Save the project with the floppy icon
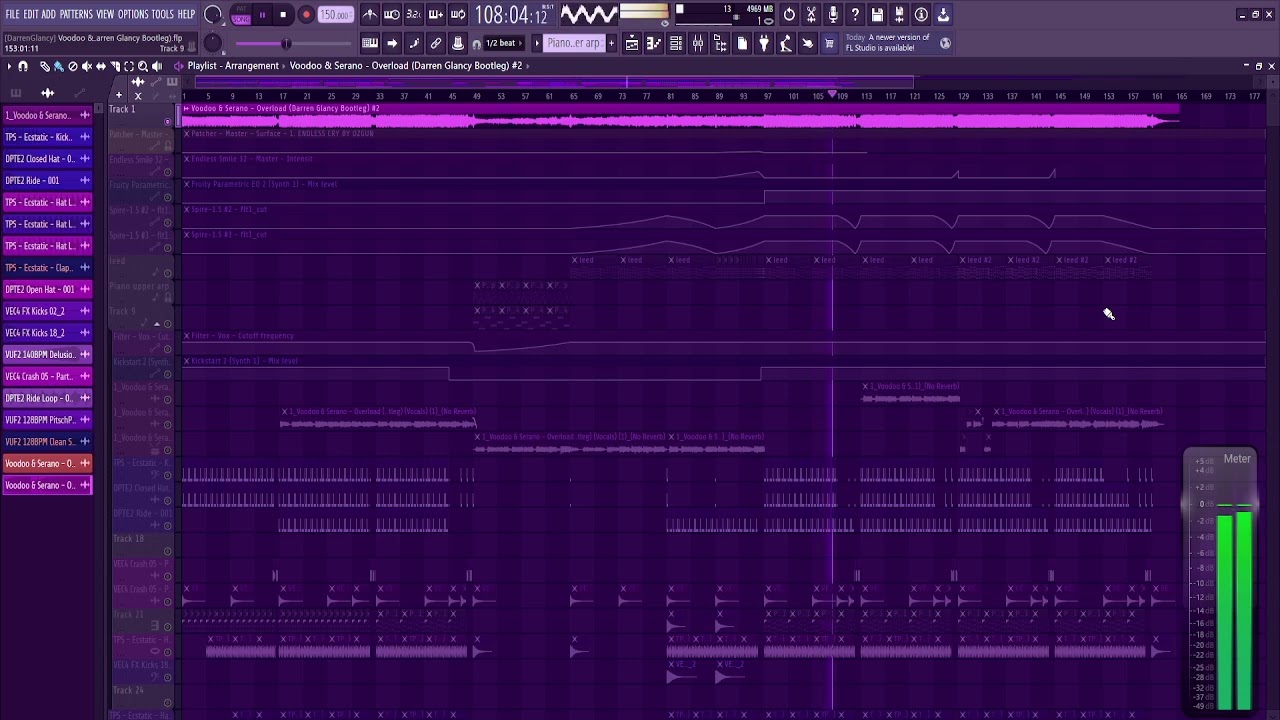Viewport: 1280px width, 720px height. pos(877,15)
